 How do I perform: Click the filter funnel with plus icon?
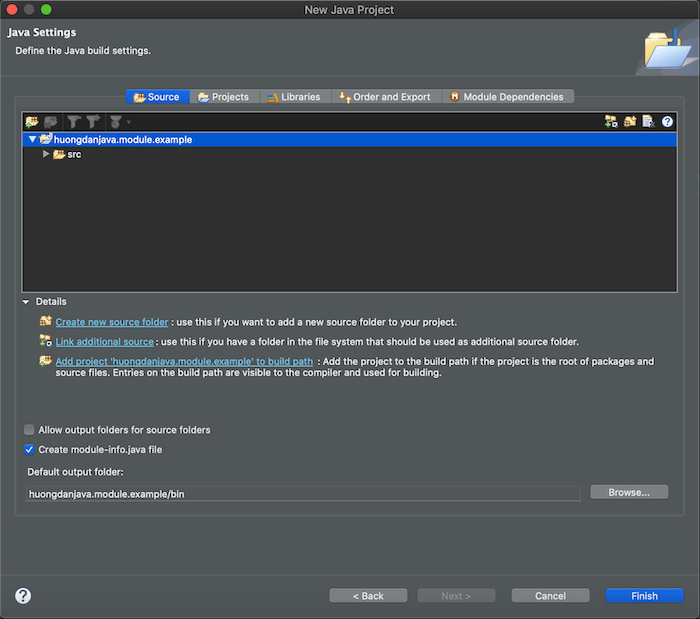point(93,121)
